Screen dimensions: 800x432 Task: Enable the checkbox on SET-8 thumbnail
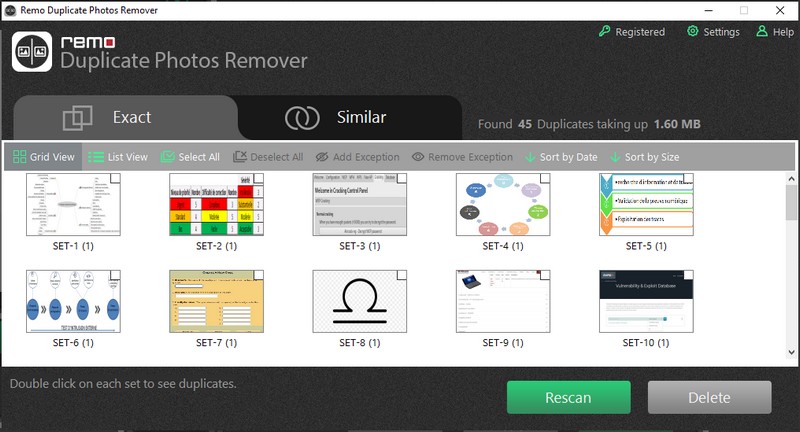pos(401,275)
